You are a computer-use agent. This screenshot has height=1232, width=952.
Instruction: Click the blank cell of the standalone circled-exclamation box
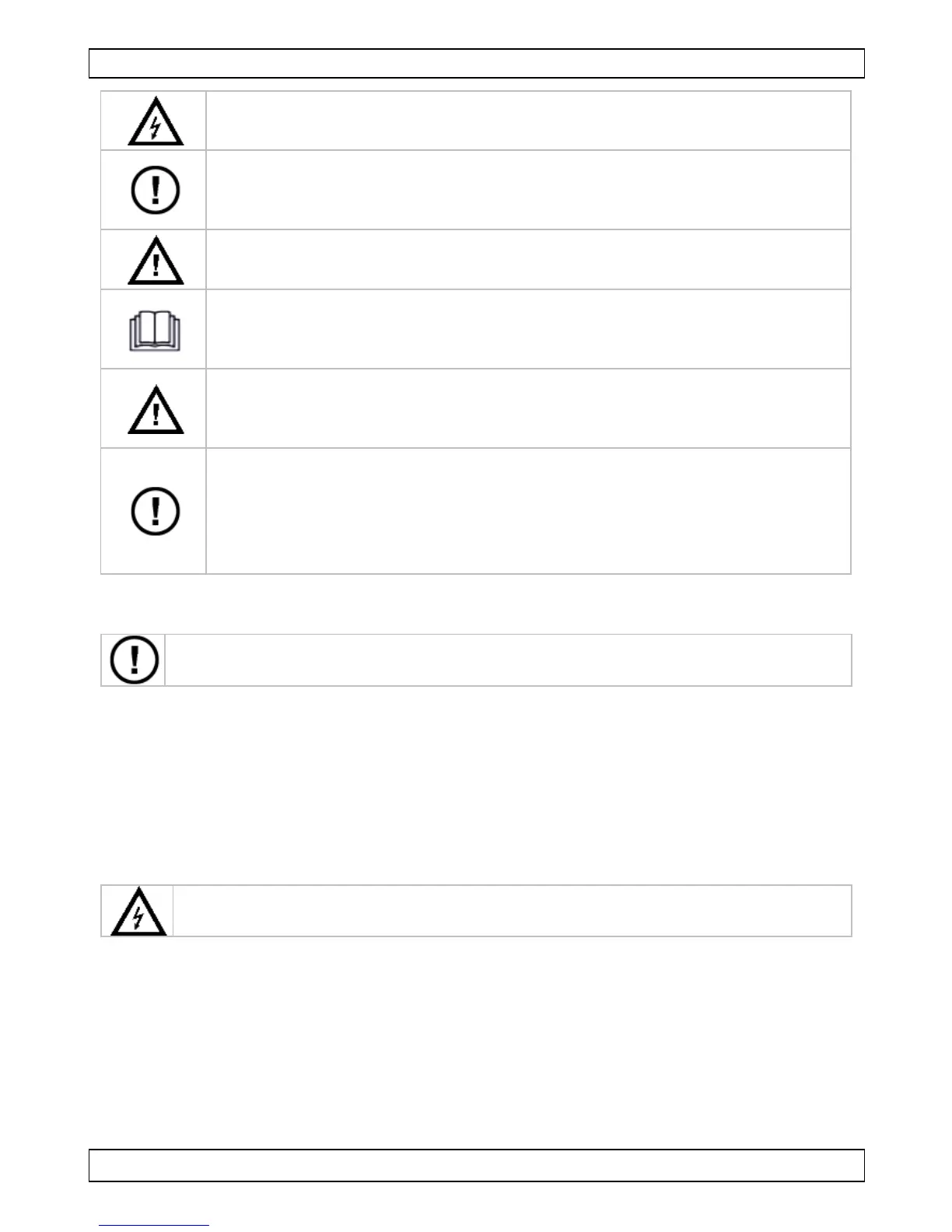[x=509, y=660]
